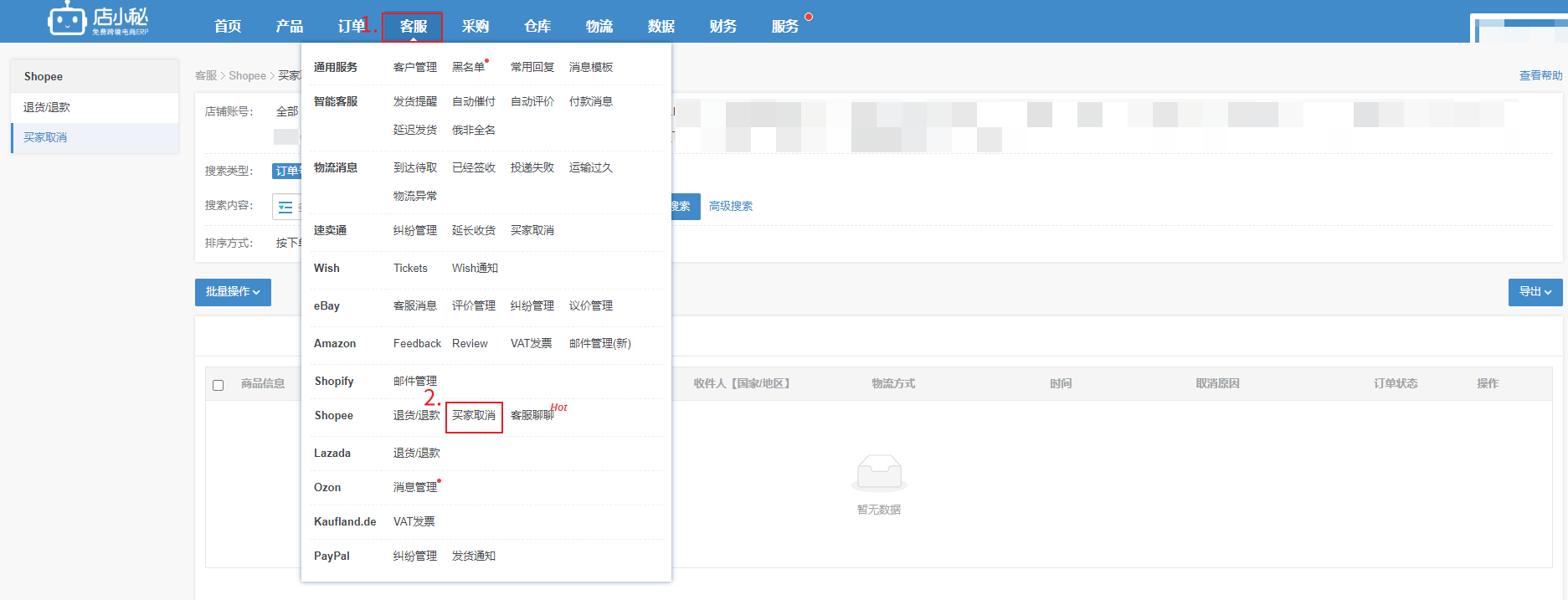Choose 邮件管理 under Shopify
Image resolution: width=1568 pixels, height=600 pixels.
click(x=415, y=381)
